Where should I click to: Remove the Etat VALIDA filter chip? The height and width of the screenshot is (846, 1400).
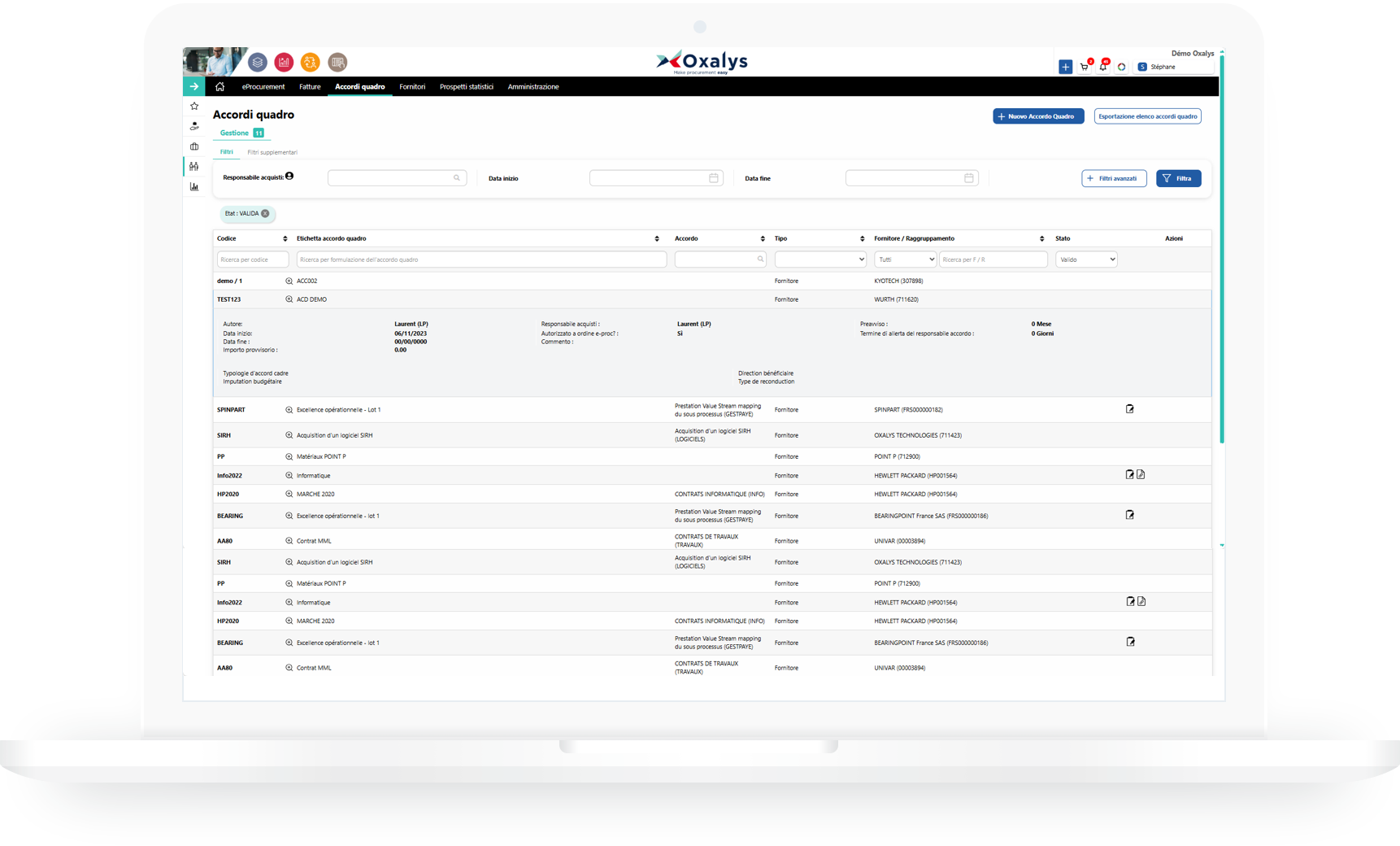point(264,214)
